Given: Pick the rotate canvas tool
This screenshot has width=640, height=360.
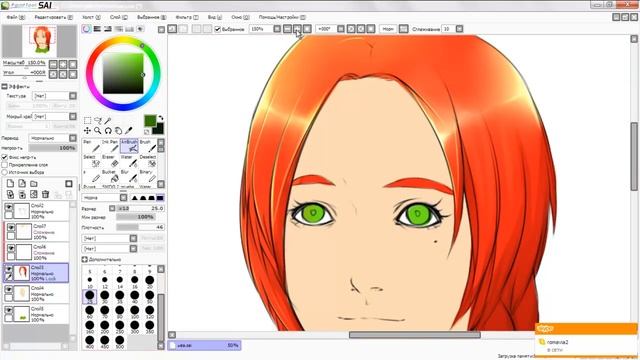Looking at the screenshot, I should click(x=108, y=131).
